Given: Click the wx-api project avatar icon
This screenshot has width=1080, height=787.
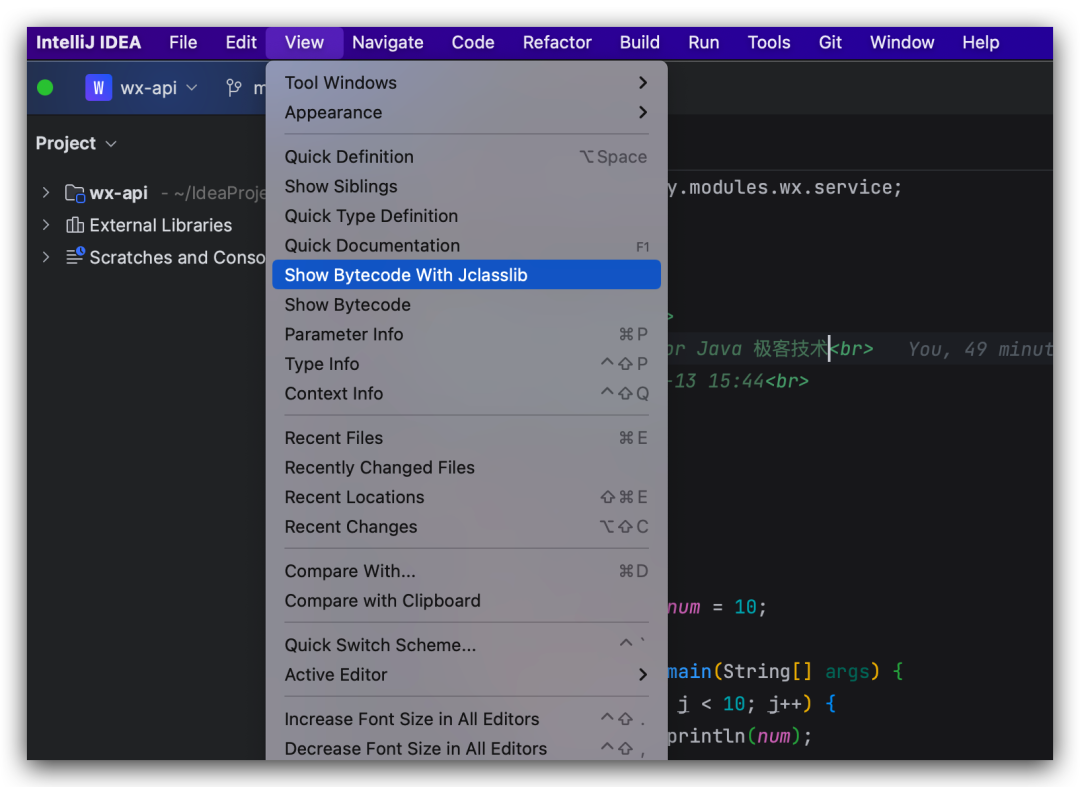Looking at the screenshot, I should [98, 88].
